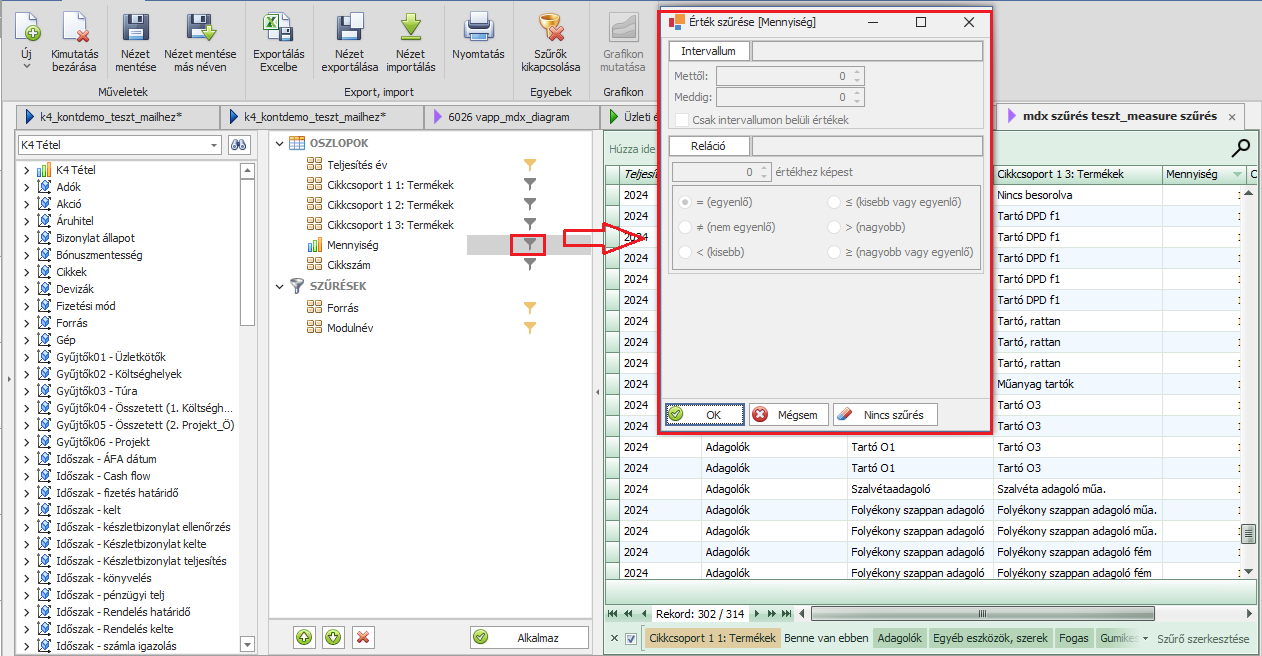Click the magnifier search icon above grid
Image resolution: width=1262 pixels, height=656 pixels.
pyautogui.click(x=1240, y=149)
